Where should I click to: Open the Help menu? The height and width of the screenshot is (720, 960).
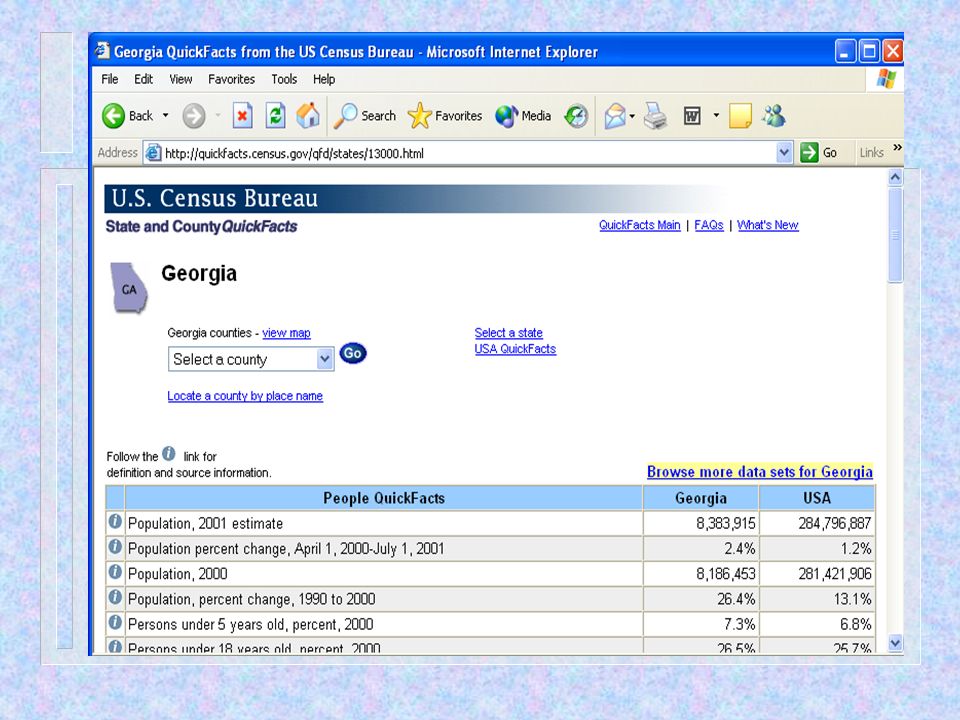pyautogui.click(x=324, y=79)
